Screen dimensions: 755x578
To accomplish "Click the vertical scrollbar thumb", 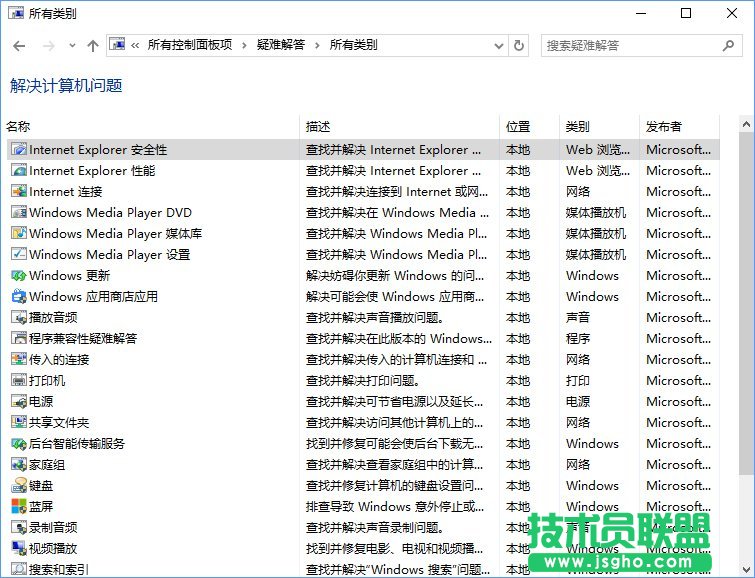I will (x=746, y=305).
